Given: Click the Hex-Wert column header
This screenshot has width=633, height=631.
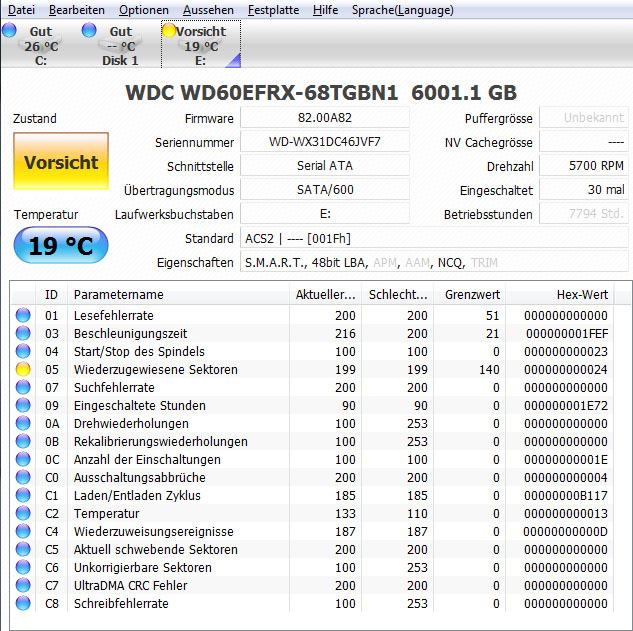Looking at the screenshot, I should [560, 294].
